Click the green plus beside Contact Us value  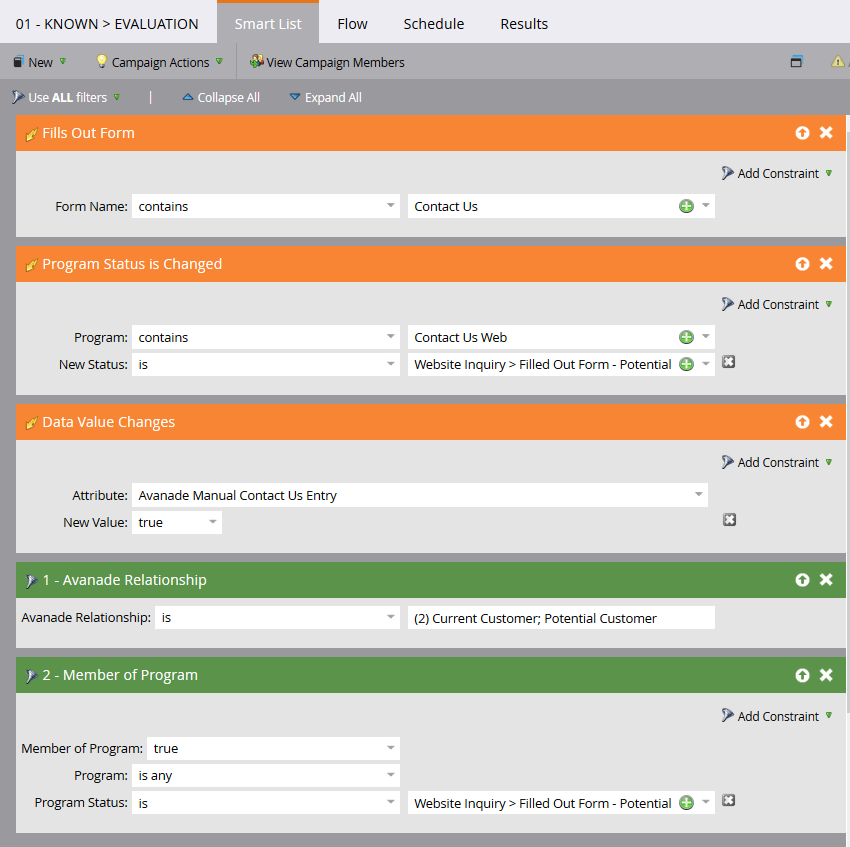click(x=686, y=206)
